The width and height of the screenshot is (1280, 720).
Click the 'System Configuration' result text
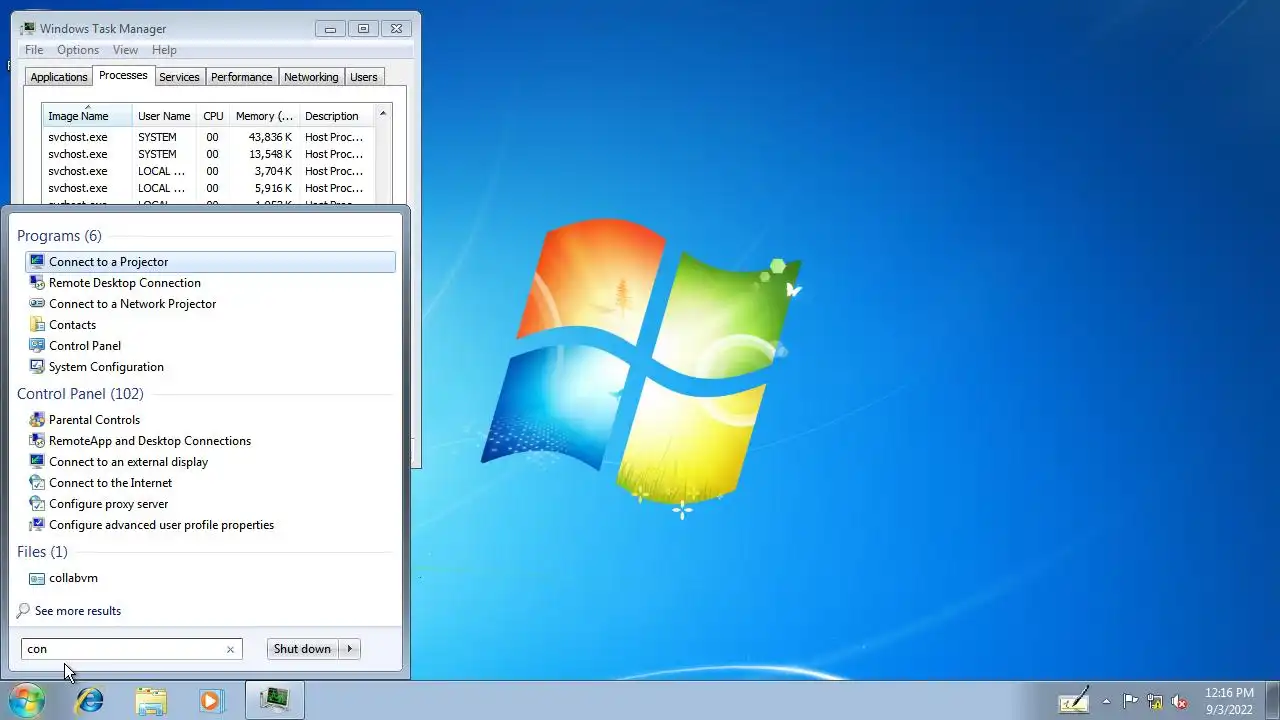(x=106, y=367)
